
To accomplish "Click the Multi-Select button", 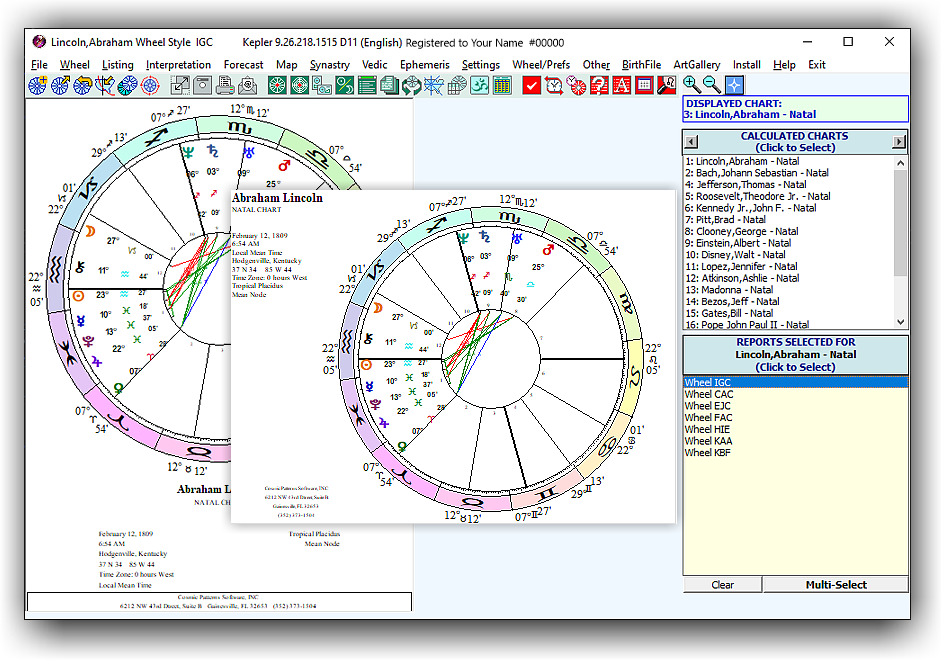I will point(835,585).
